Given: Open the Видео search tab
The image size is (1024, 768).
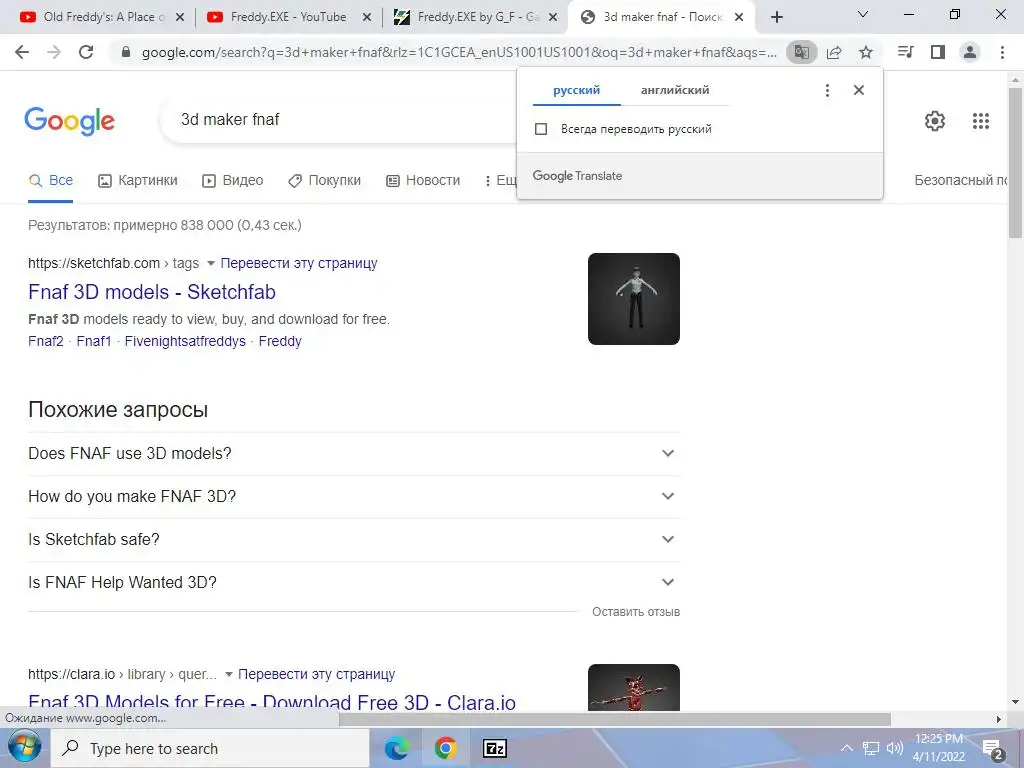Looking at the screenshot, I should [x=233, y=180].
